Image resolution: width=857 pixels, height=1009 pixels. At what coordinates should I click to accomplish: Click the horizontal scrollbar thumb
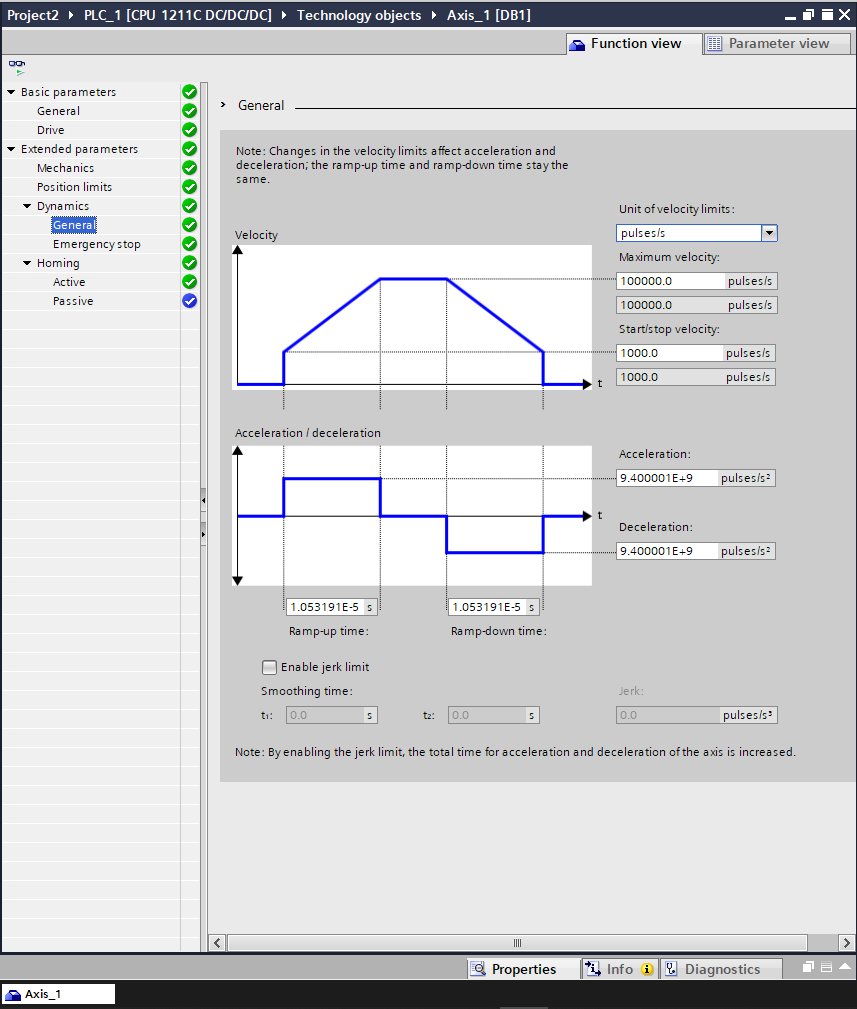pyautogui.click(x=517, y=942)
